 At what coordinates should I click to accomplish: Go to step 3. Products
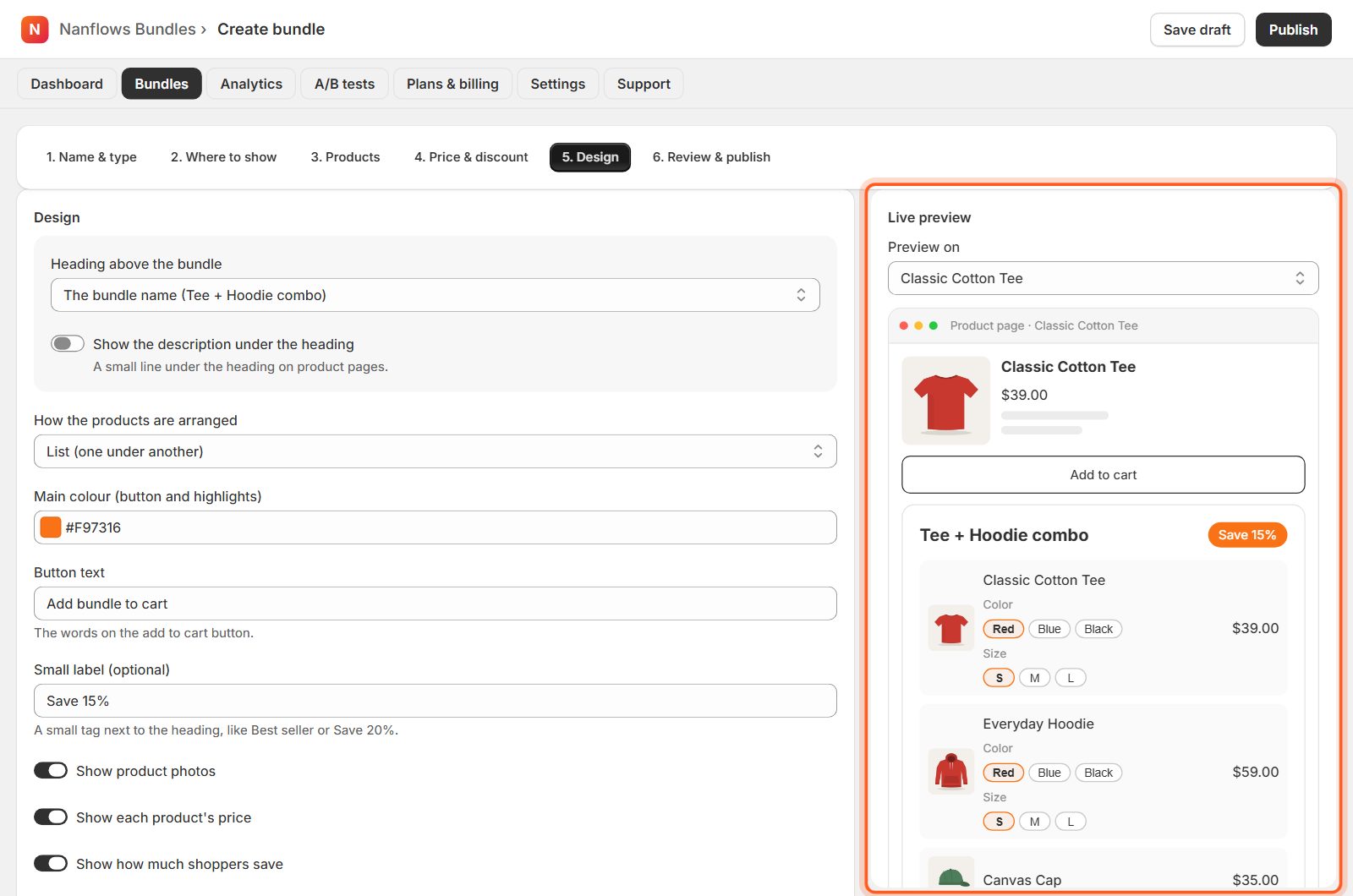coord(345,157)
